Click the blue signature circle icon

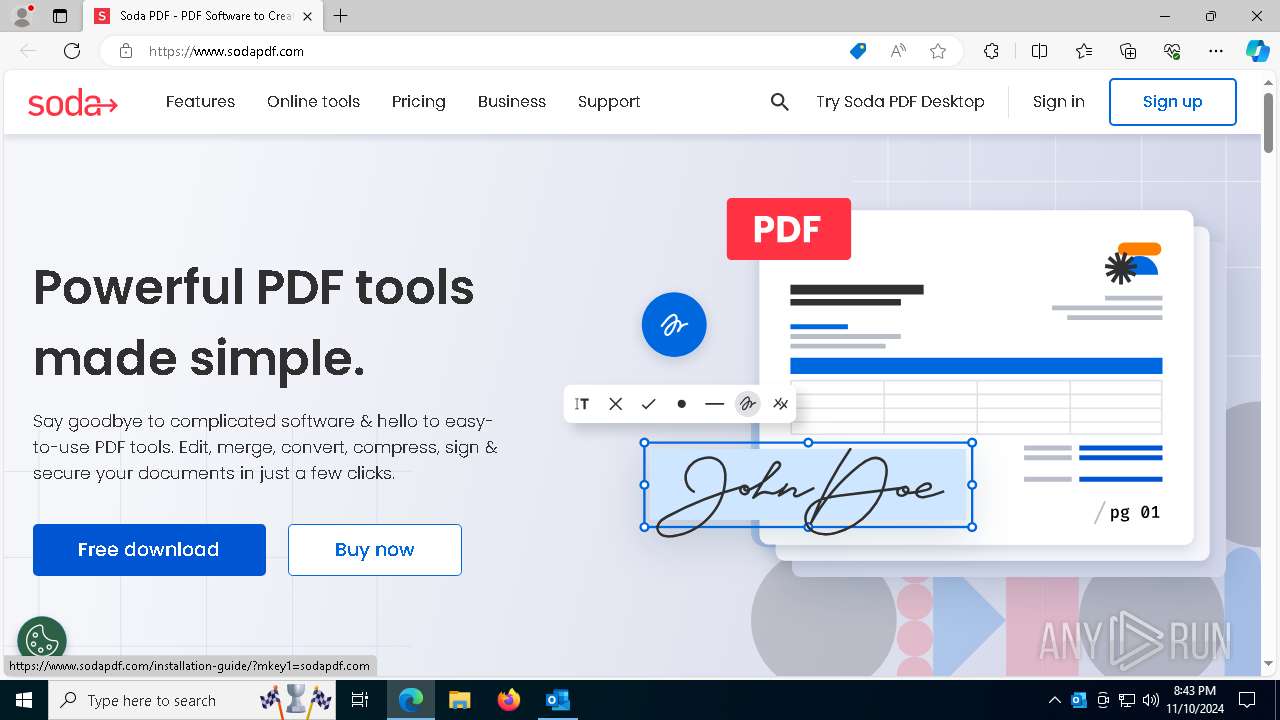pos(674,324)
